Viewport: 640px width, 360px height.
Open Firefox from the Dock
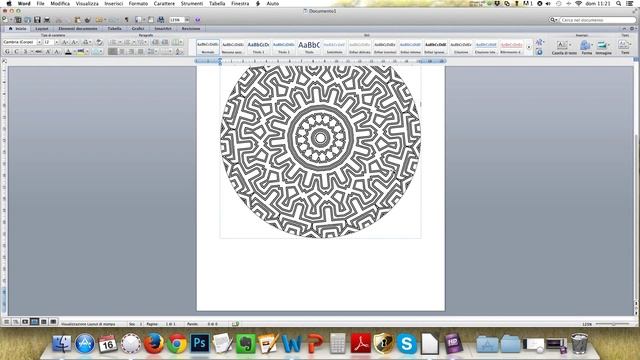153,343
